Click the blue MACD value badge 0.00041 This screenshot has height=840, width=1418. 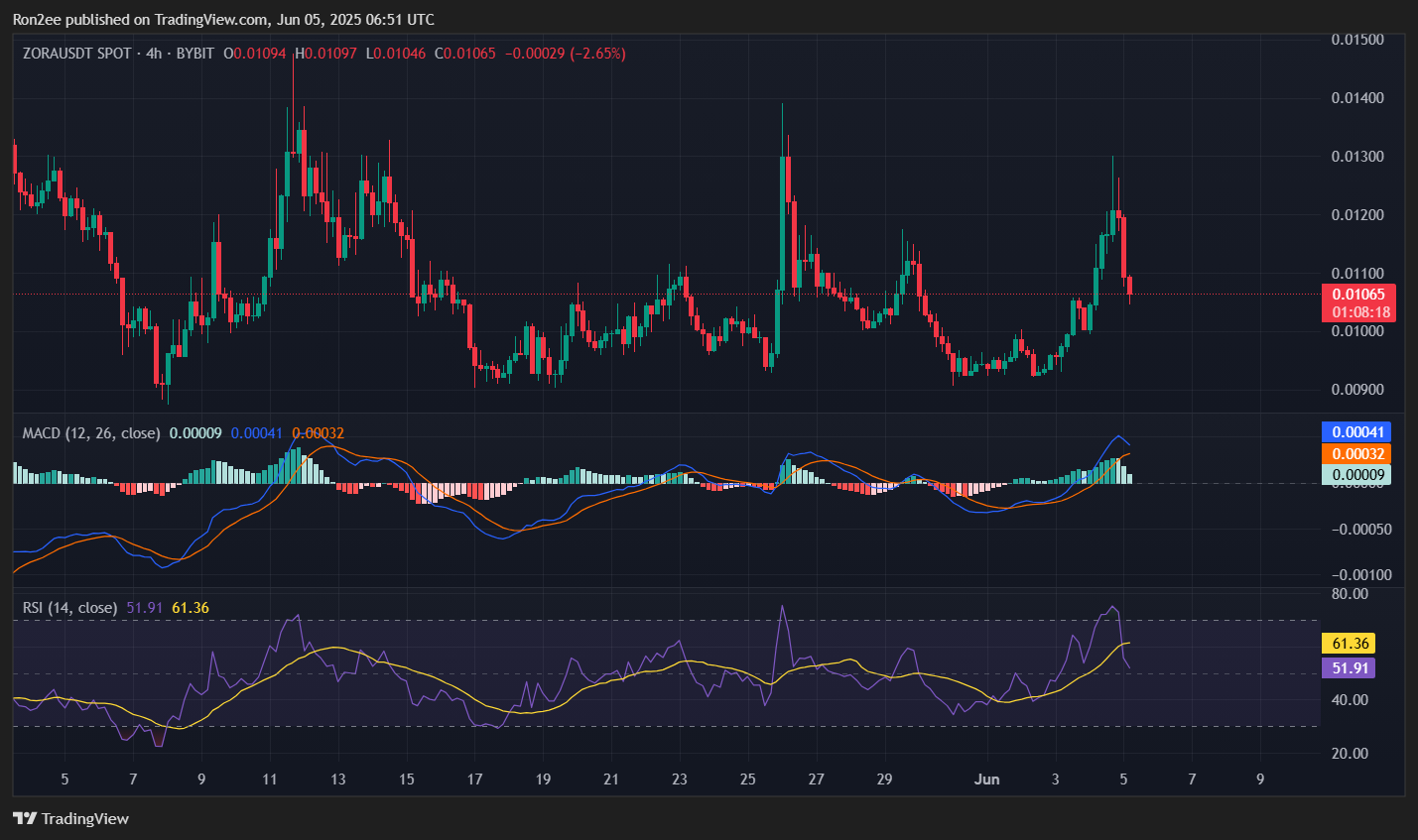coord(1356,433)
